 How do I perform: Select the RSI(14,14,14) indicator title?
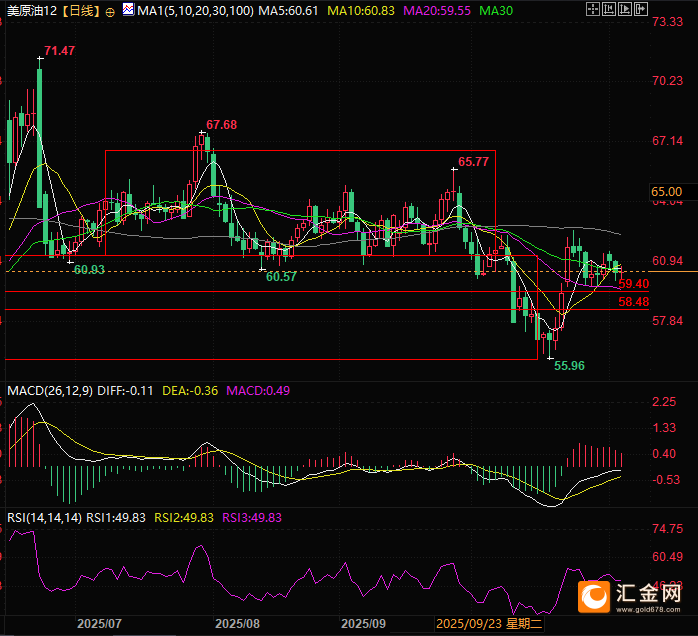pyautogui.click(x=44, y=517)
